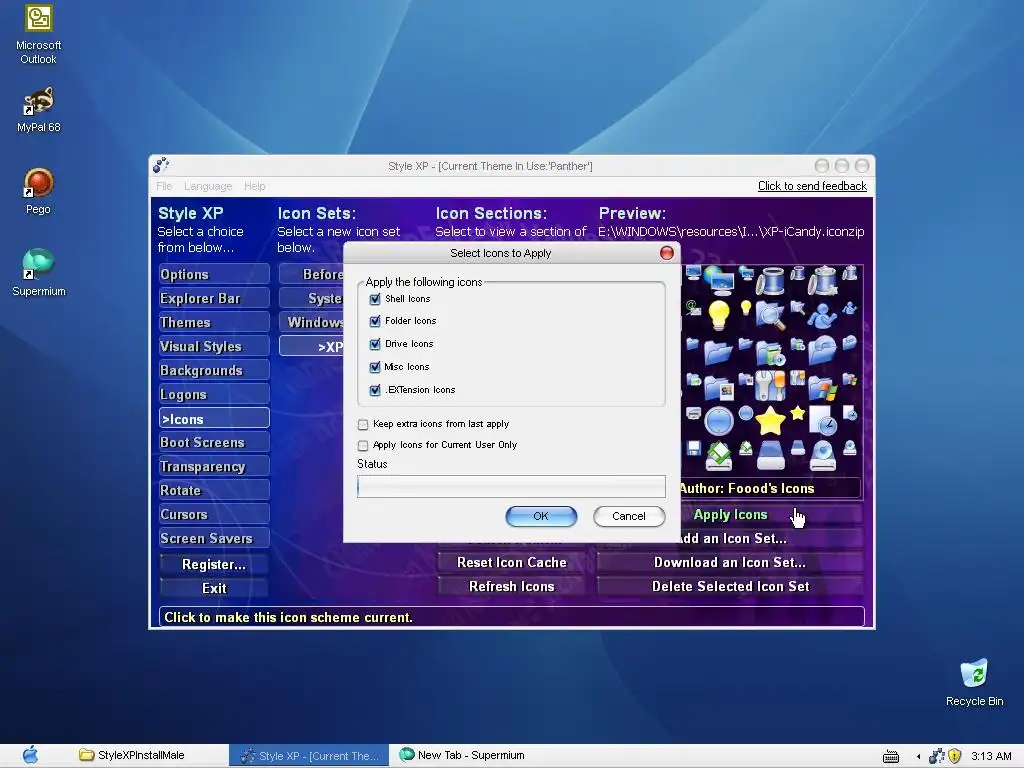Click the small email at-sign preview icon
Viewport: 1024px width, 768px height.
click(x=693, y=307)
